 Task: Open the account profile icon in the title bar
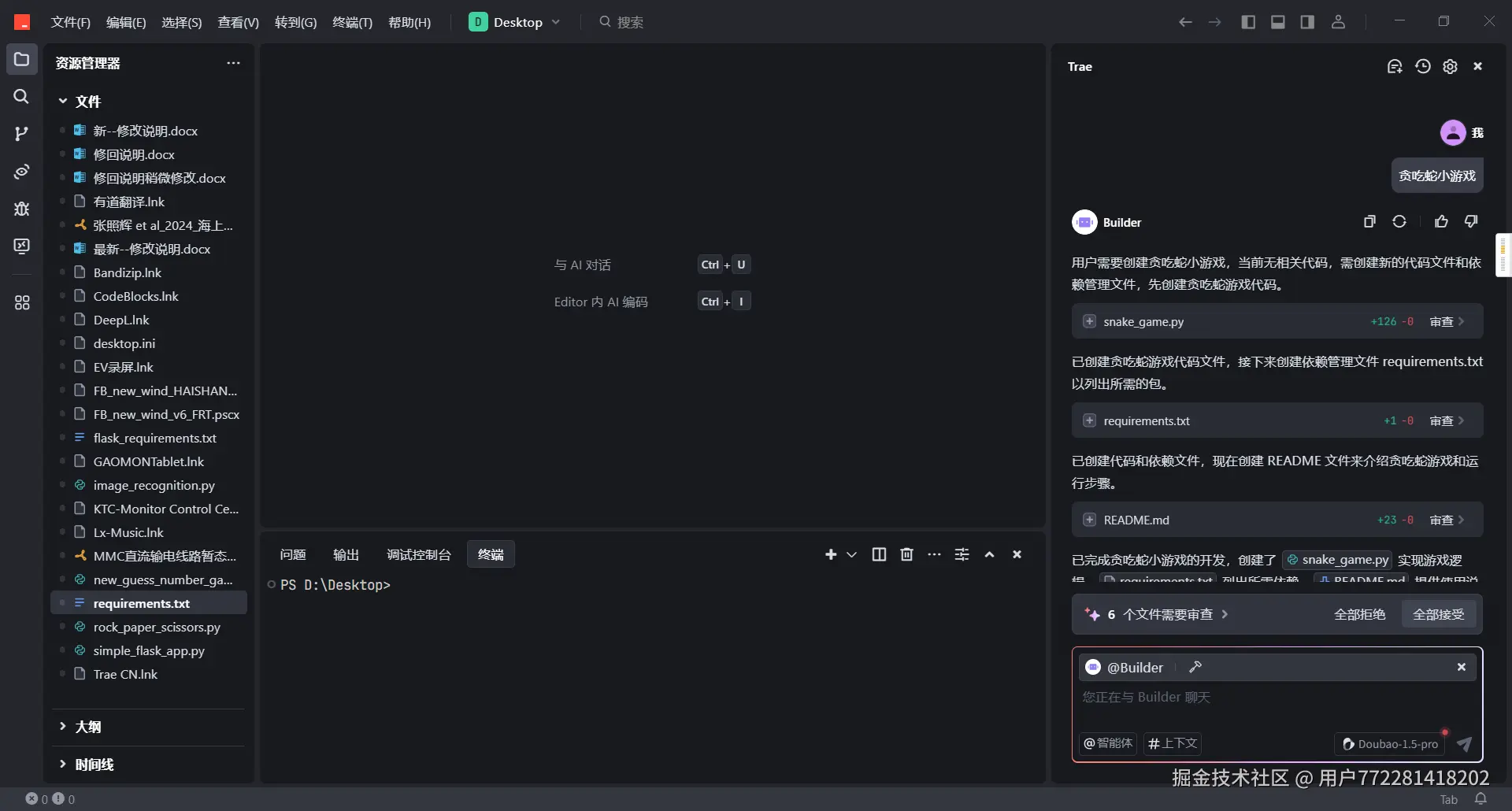click(x=1338, y=22)
